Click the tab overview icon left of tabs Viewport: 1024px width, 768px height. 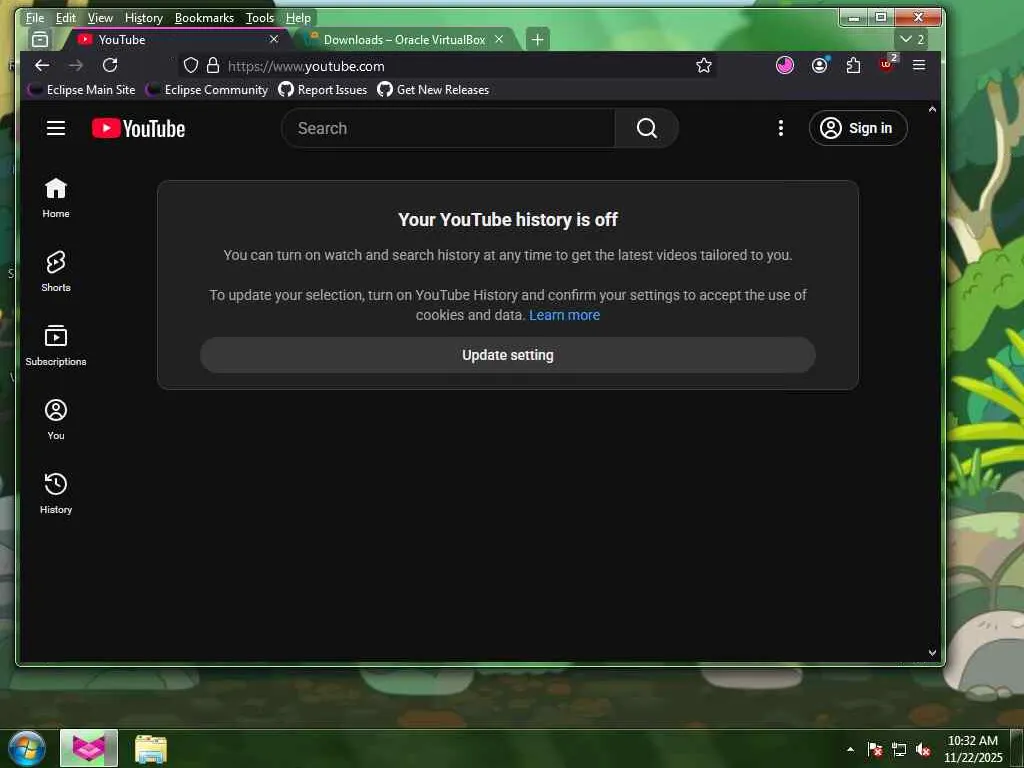click(40, 39)
